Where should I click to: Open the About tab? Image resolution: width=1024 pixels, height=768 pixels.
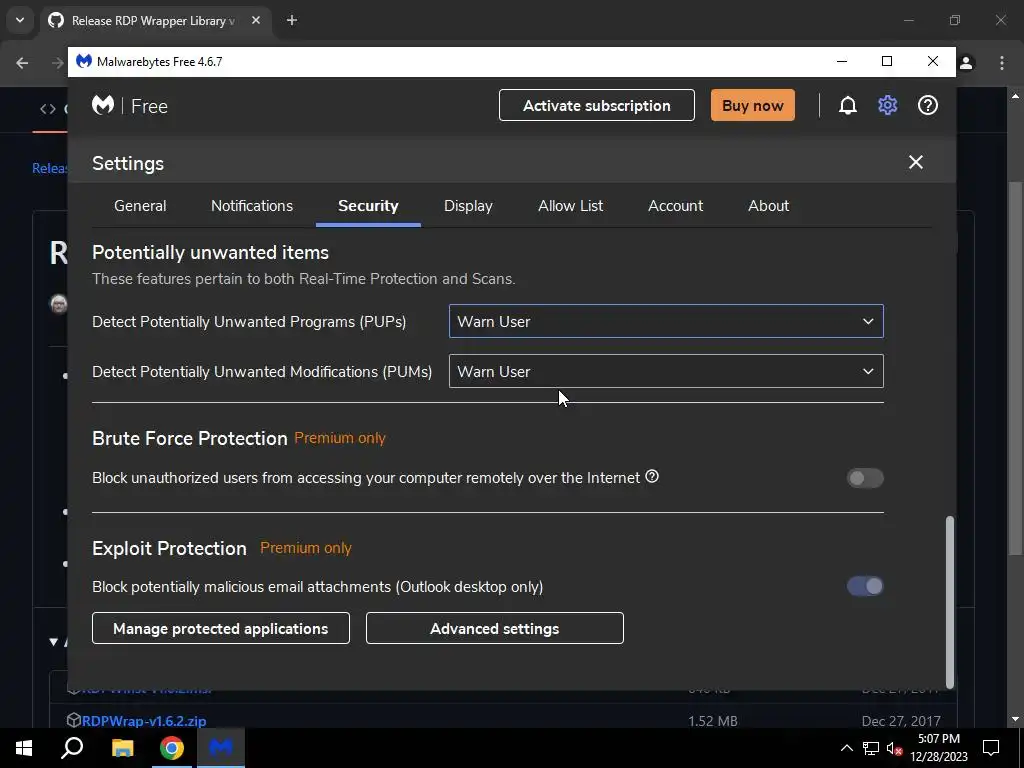pyautogui.click(x=769, y=206)
